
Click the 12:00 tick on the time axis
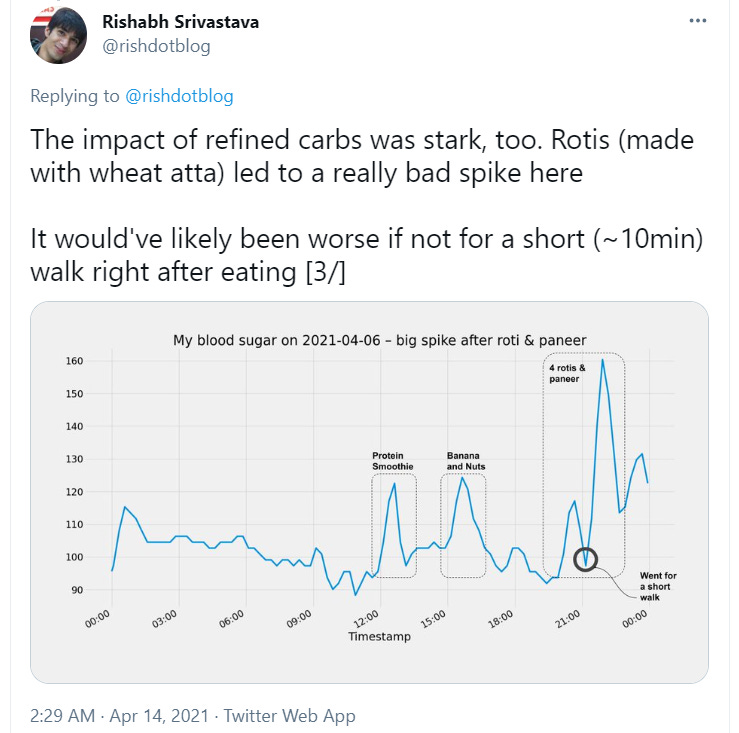point(366,619)
